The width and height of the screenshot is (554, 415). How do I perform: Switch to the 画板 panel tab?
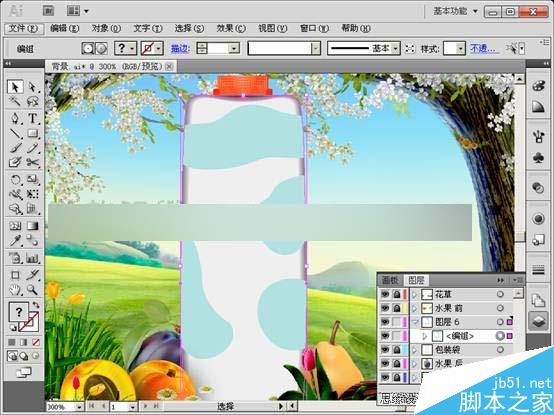(391, 280)
